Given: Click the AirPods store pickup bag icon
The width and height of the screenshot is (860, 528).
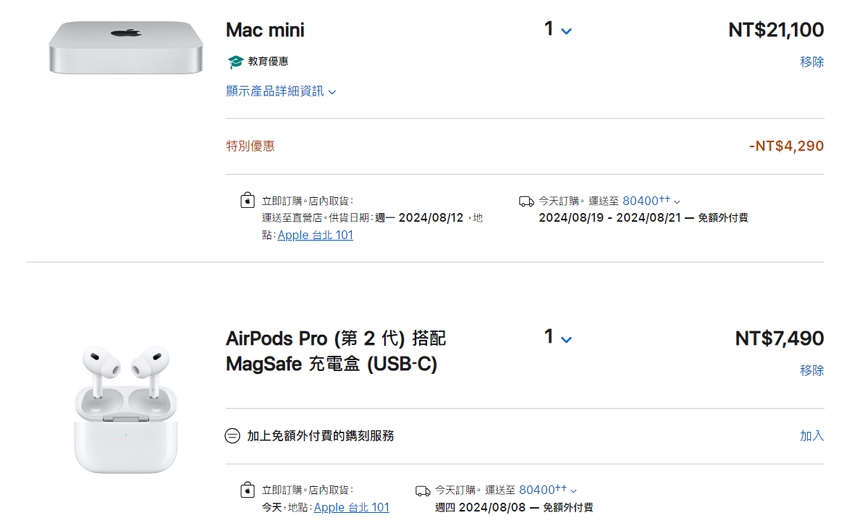Looking at the screenshot, I should (x=247, y=490).
